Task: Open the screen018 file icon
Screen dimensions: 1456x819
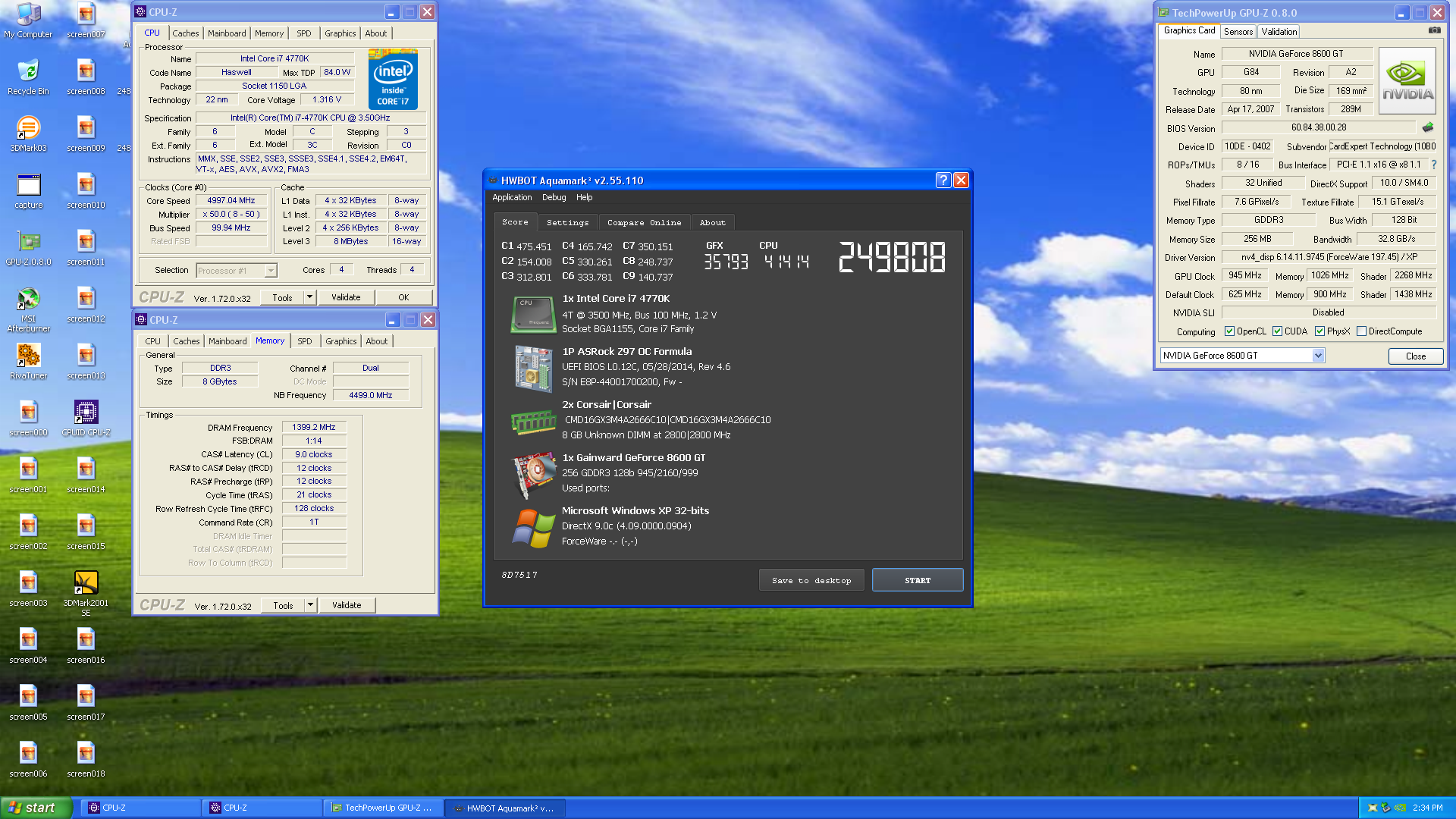Action: [86, 760]
